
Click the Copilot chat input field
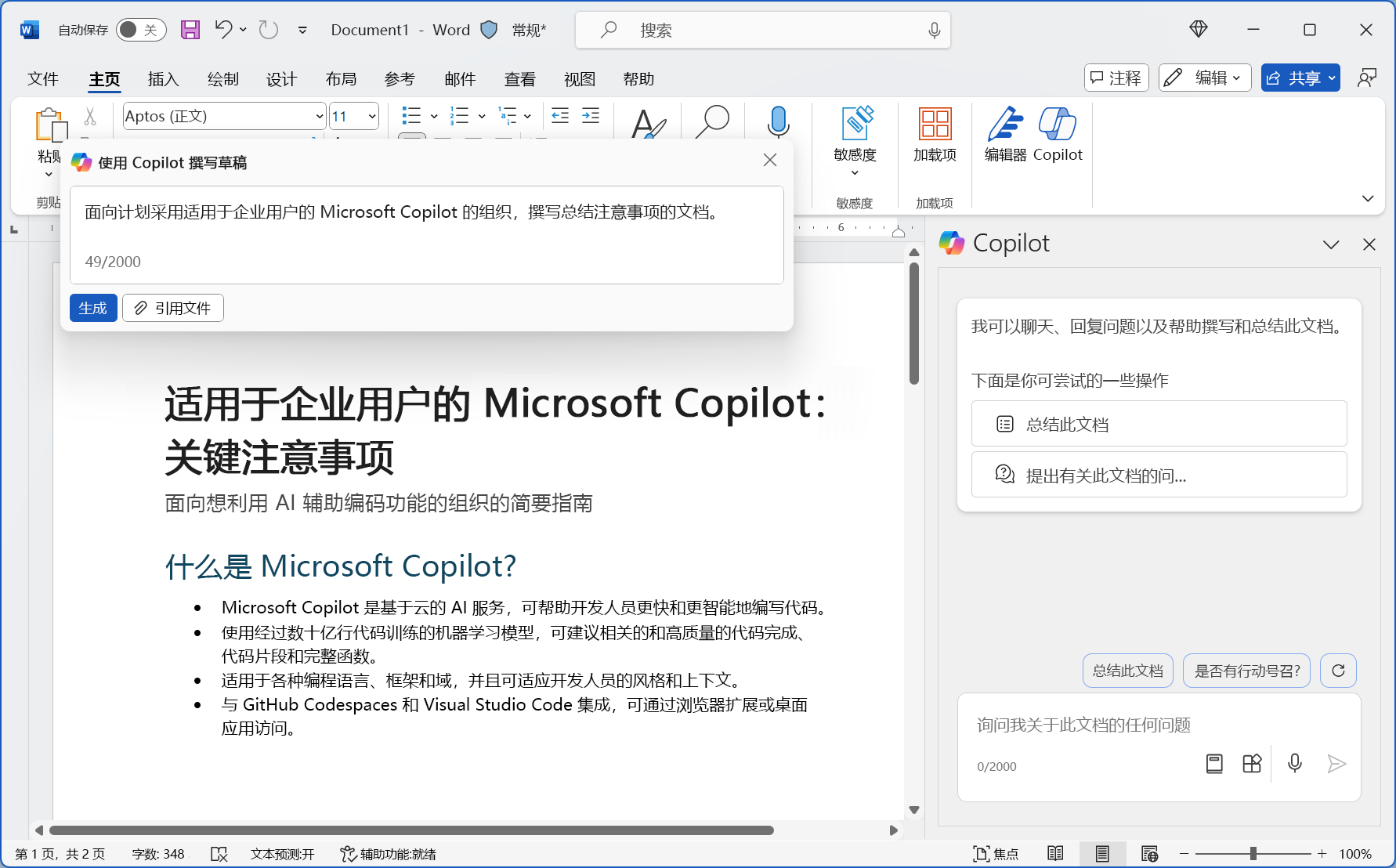coord(1159,725)
